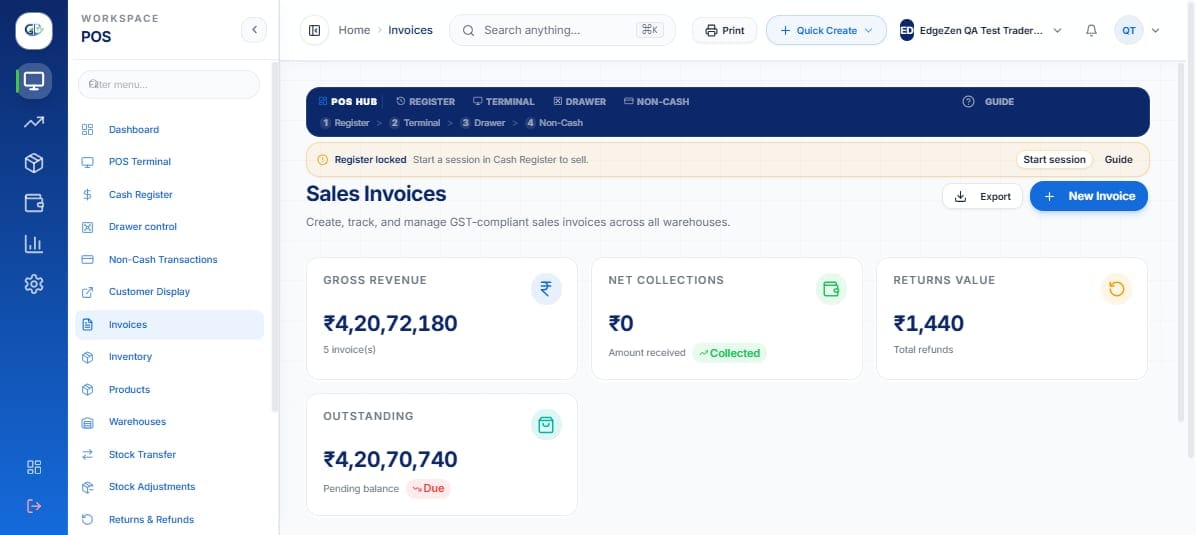The width and height of the screenshot is (1196, 535).
Task: Click the Print button
Action: (x=725, y=31)
